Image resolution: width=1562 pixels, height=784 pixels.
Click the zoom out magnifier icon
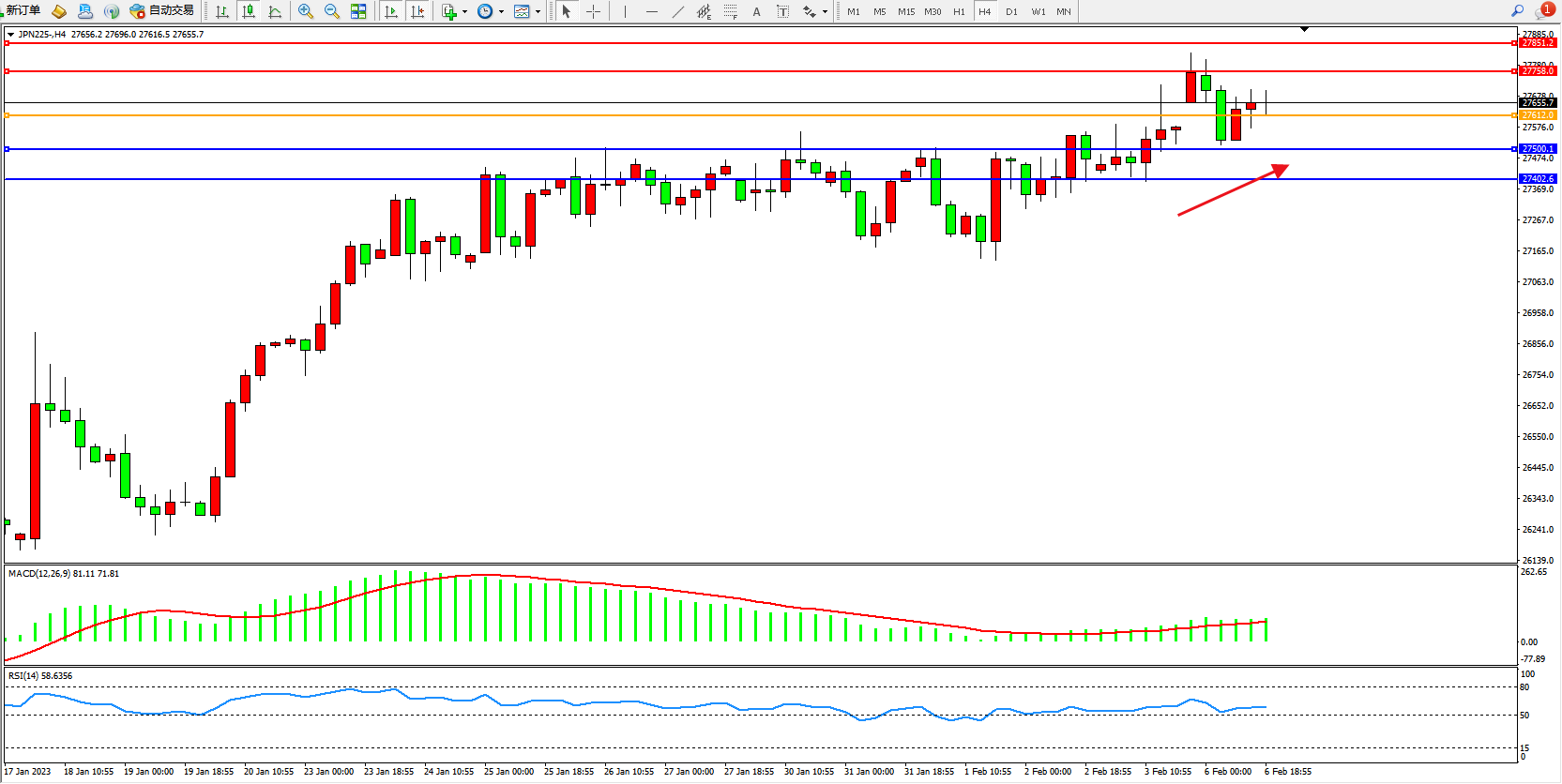pyautogui.click(x=331, y=11)
